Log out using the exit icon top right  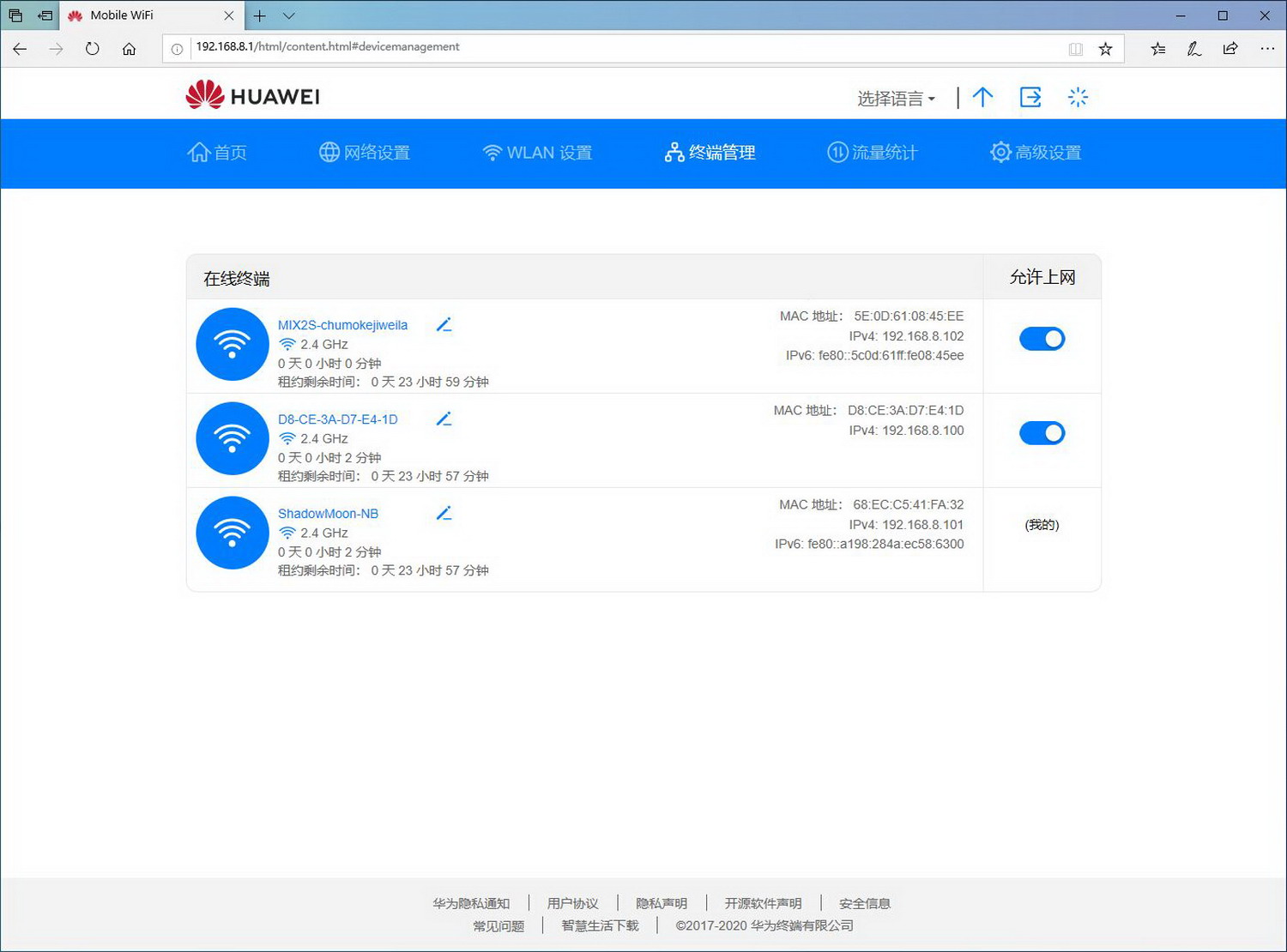click(x=1030, y=97)
